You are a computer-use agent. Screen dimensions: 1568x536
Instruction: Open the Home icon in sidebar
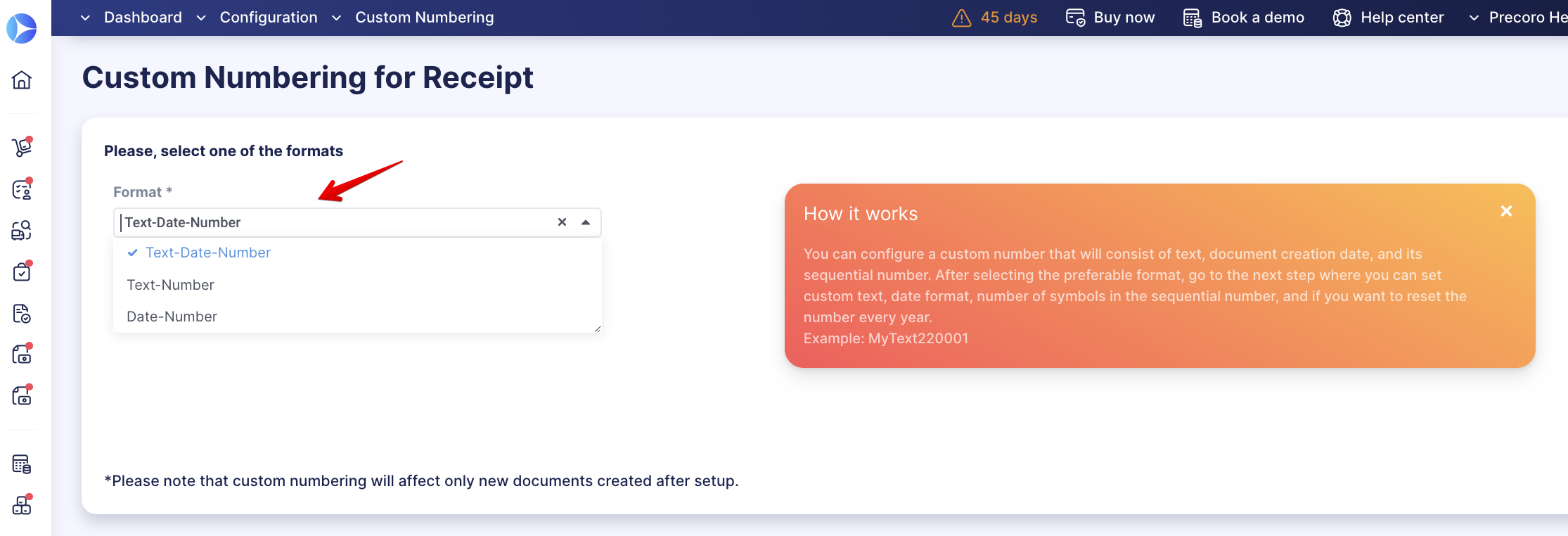point(22,79)
